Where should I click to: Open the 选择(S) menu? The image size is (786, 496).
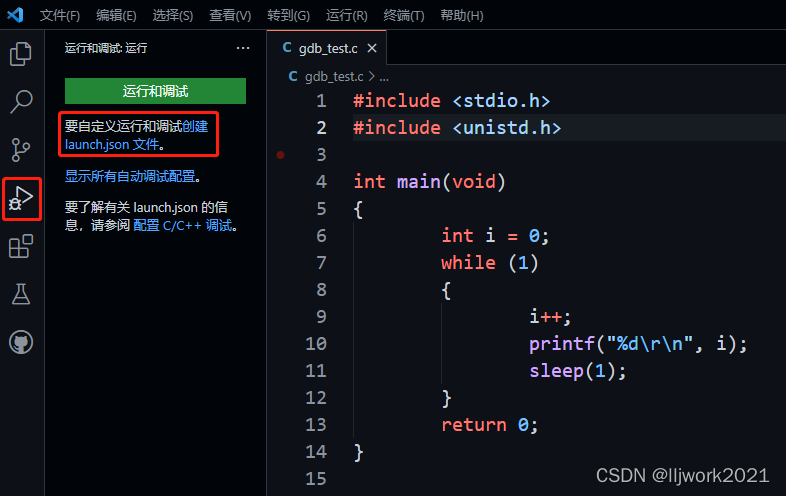[173, 16]
